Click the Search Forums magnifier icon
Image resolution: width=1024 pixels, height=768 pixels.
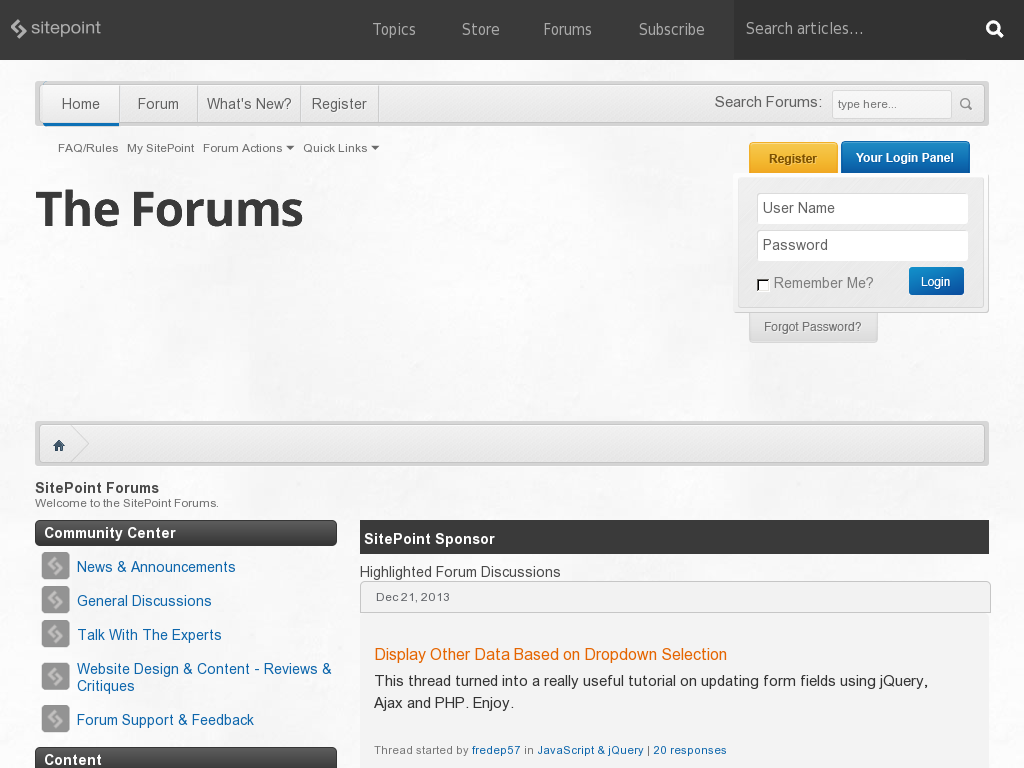966,104
